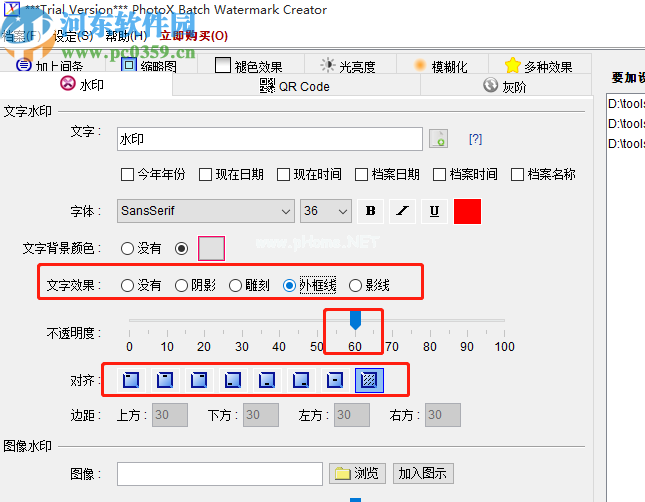Click the insert symbol icon beside text field
The image size is (645, 502).
click(x=438, y=139)
